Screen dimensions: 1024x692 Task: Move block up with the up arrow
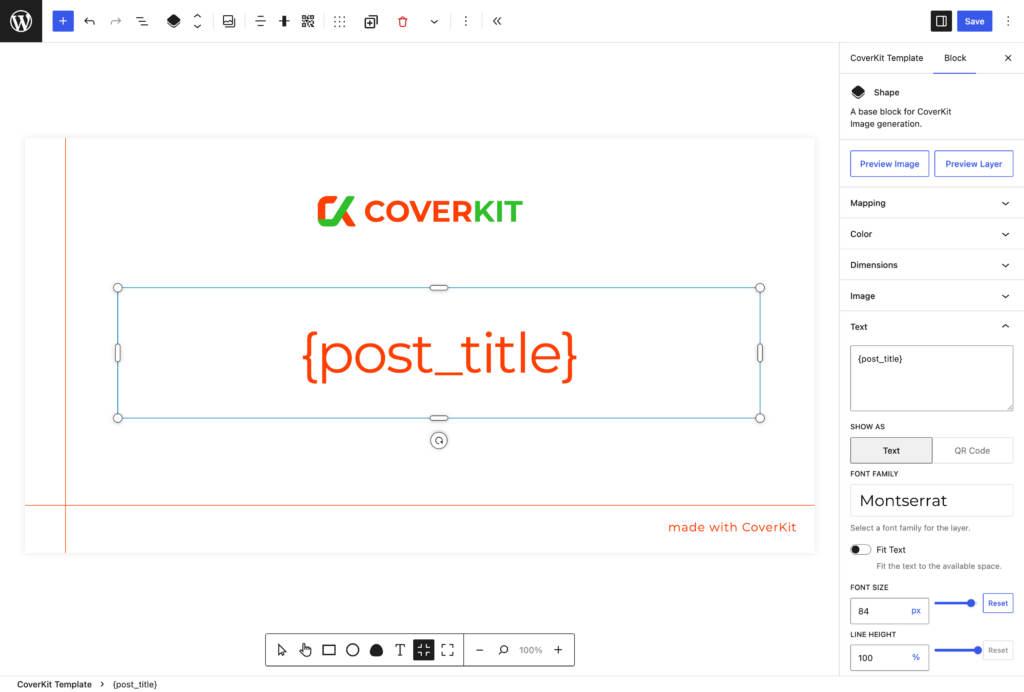(197, 16)
